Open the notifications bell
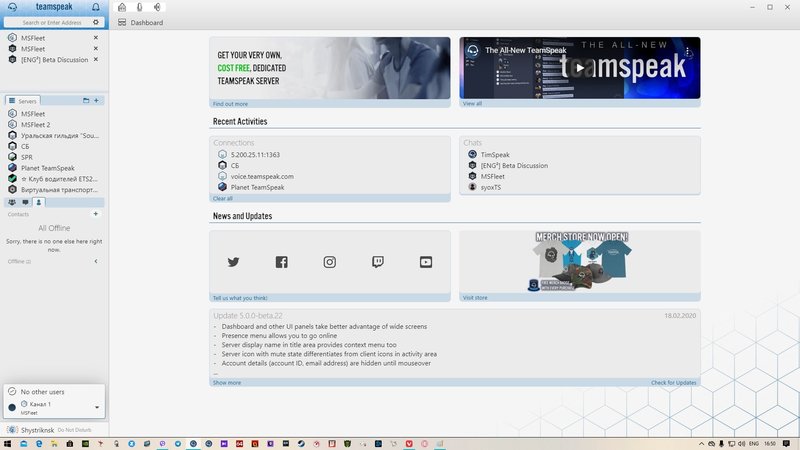800x450 pixels. click(95, 7)
